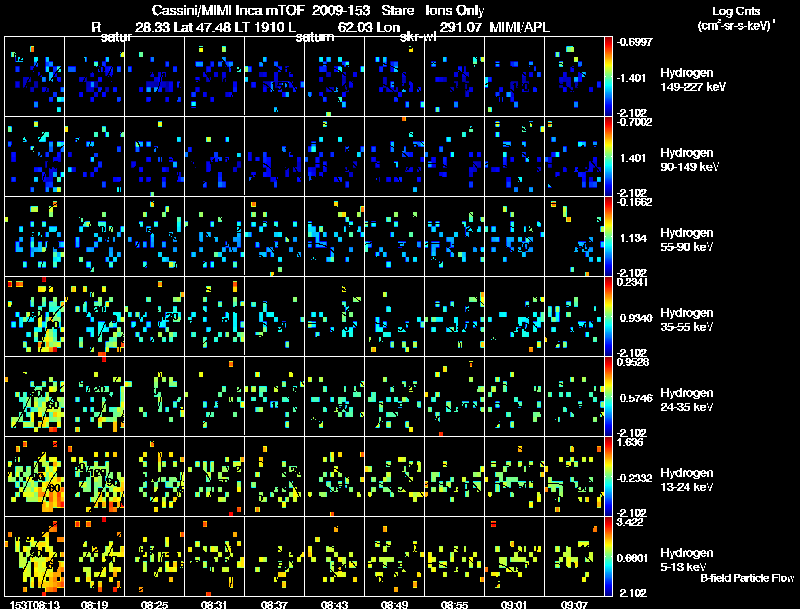Click the '0.5746' colorbar midpoint value

pyautogui.click(x=636, y=398)
